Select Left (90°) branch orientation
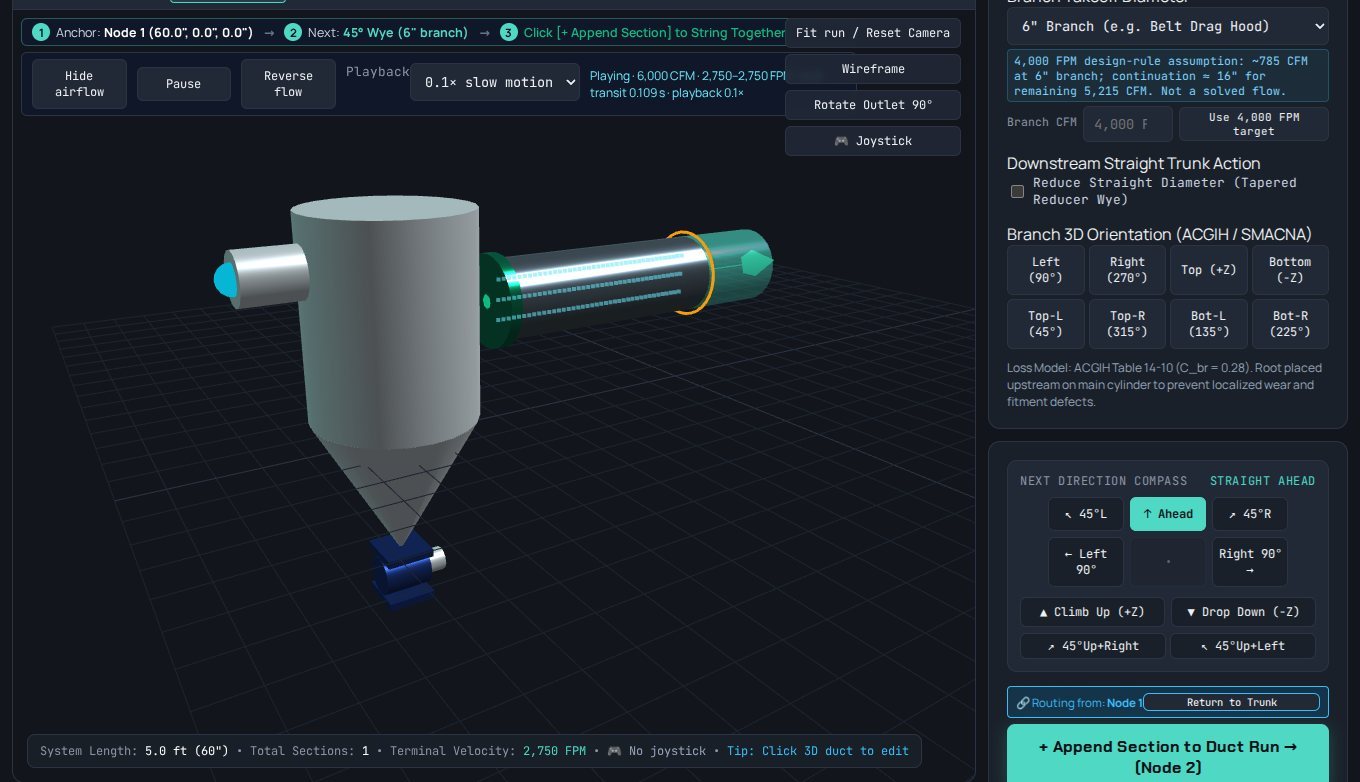The image size is (1360, 782). coord(1046,270)
